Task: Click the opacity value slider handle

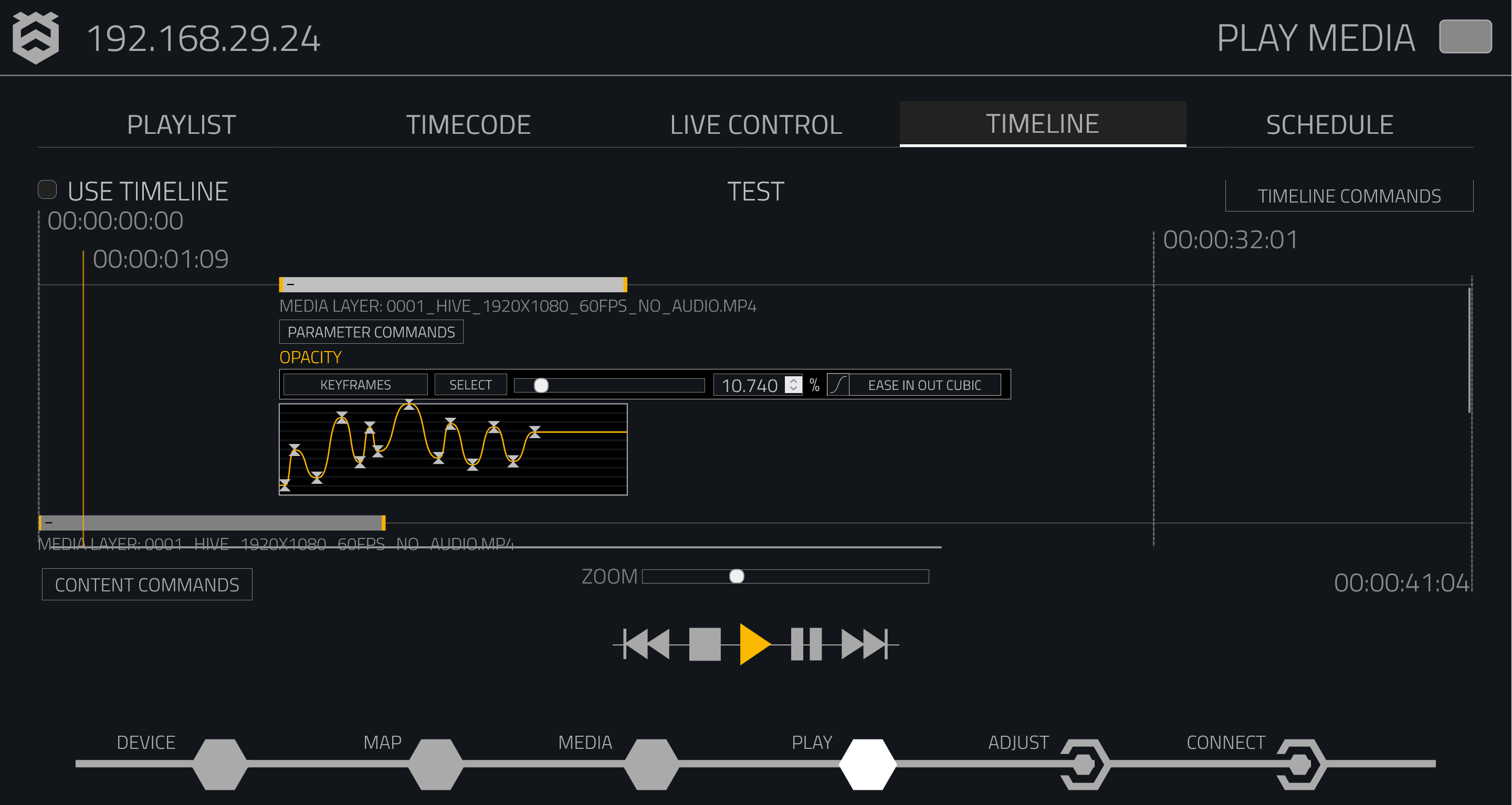Action: [x=541, y=386]
